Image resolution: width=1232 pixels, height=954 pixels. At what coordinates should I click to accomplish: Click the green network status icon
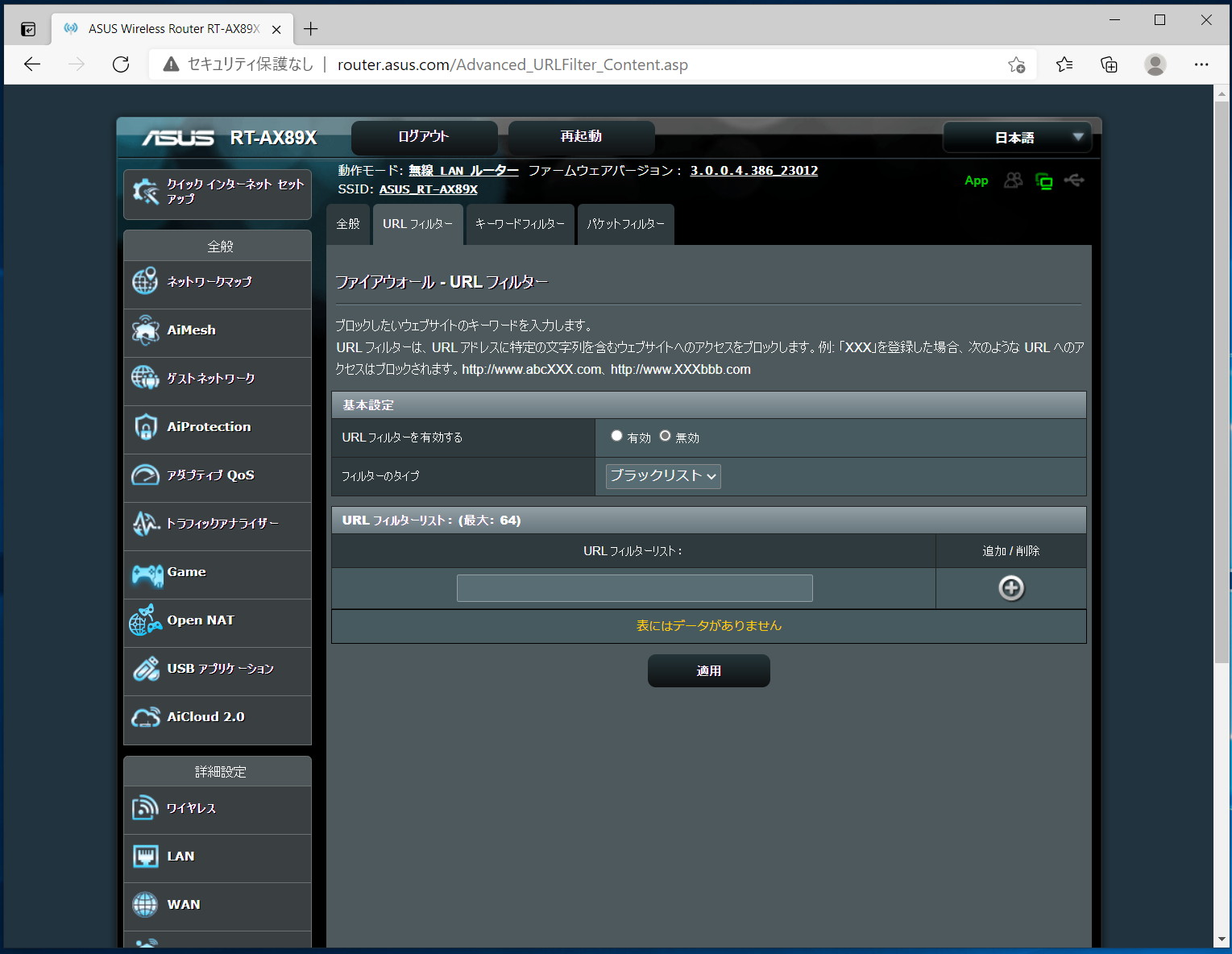click(1044, 181)
